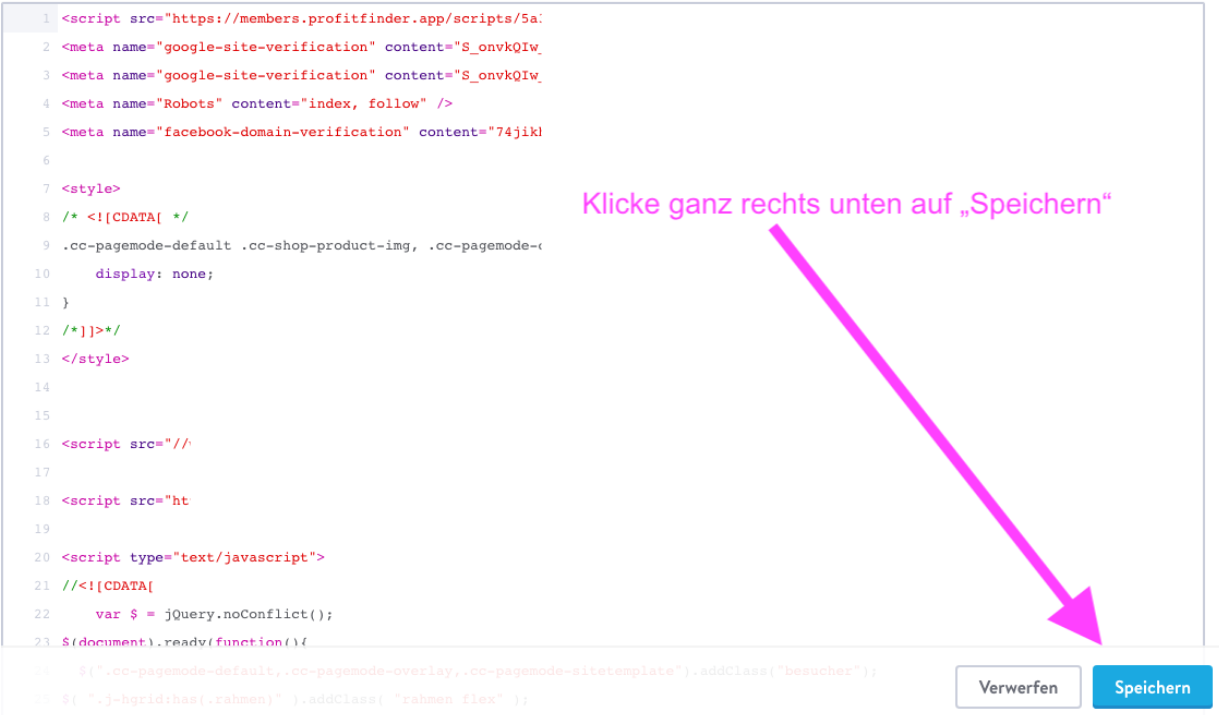Viewport: 1219px width, 715px height.
Task: Click the jQuery.noConflict() line
Action: (x=214, y=614)
